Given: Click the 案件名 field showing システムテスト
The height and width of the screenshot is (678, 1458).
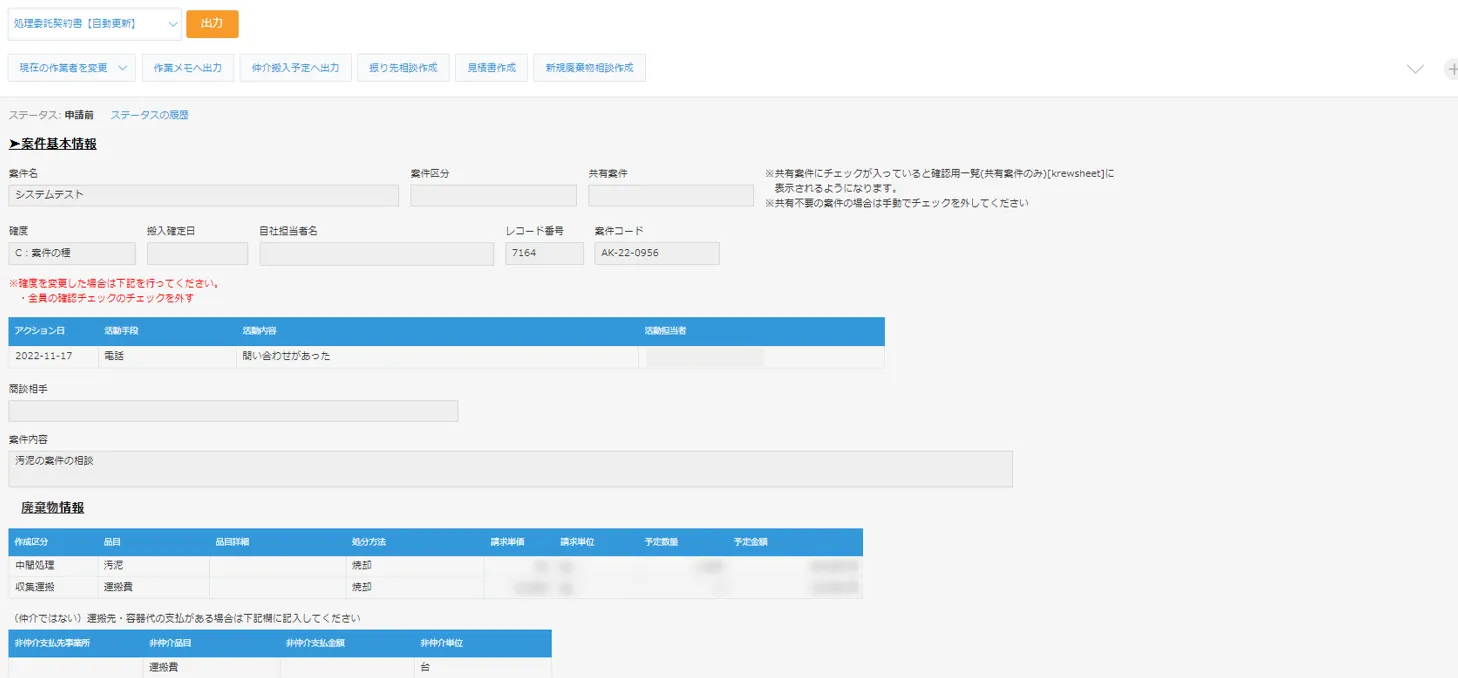Looking at the screenshot, I should point(204,195).
